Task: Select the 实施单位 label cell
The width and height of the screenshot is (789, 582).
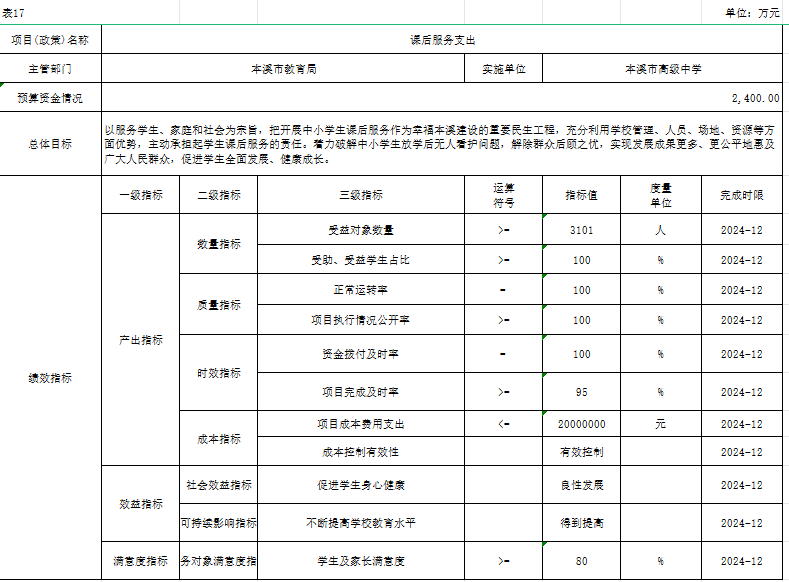Action: 504,68
